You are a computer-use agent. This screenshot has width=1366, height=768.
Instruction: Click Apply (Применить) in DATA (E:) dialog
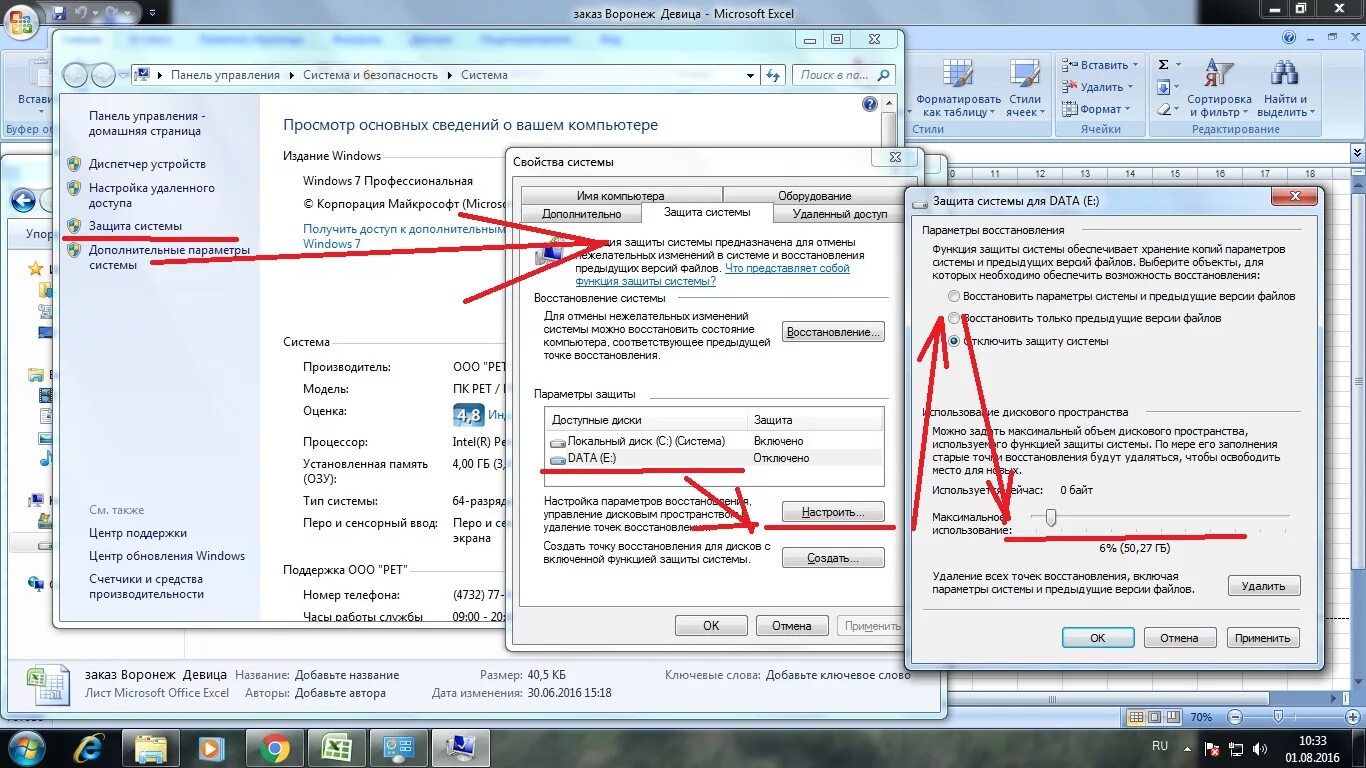pos(1262,637)
